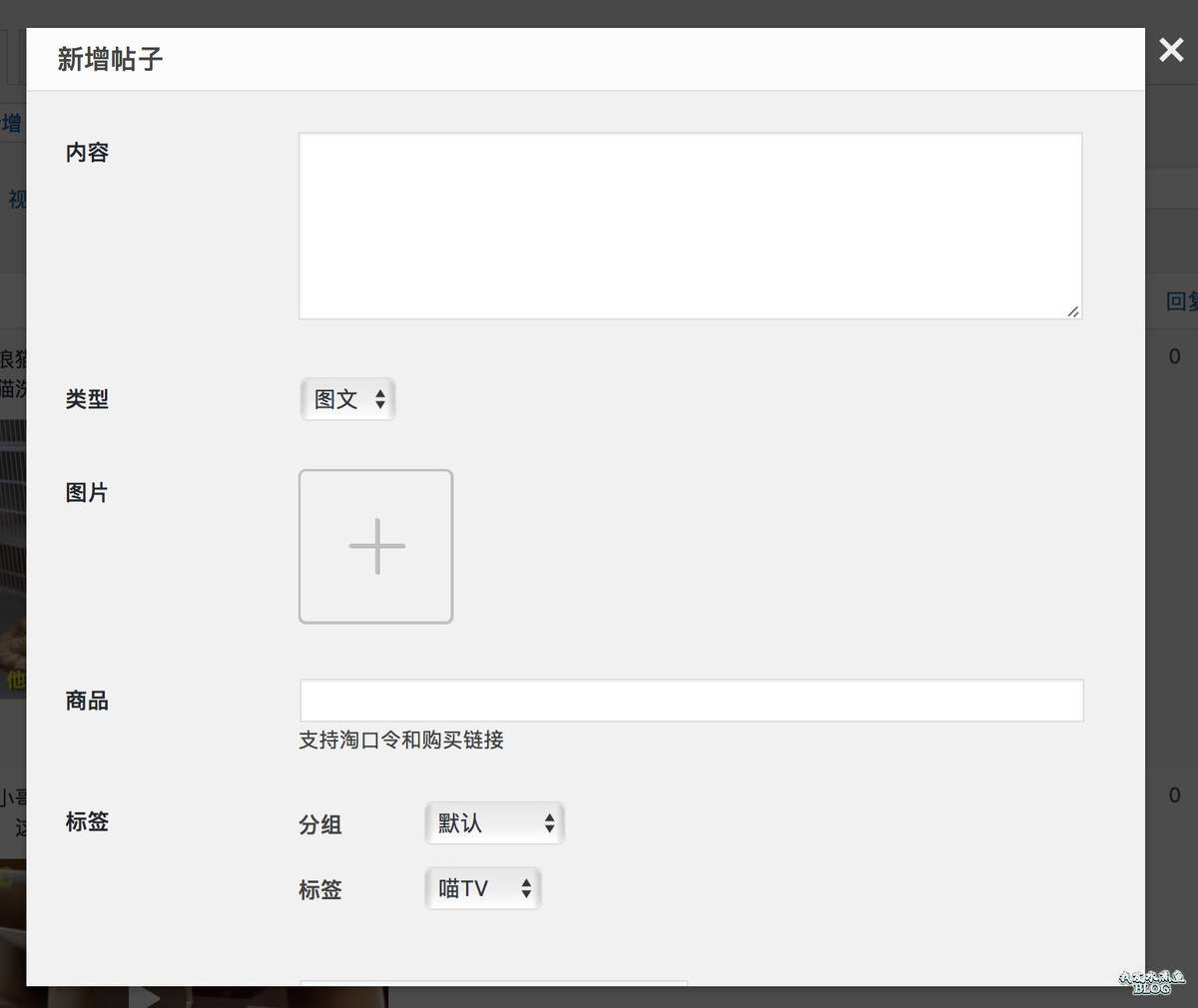Open the 类型 dropdown showing 图文
The width and height of the screenshot is (1198, 1008).
(347, 399)
